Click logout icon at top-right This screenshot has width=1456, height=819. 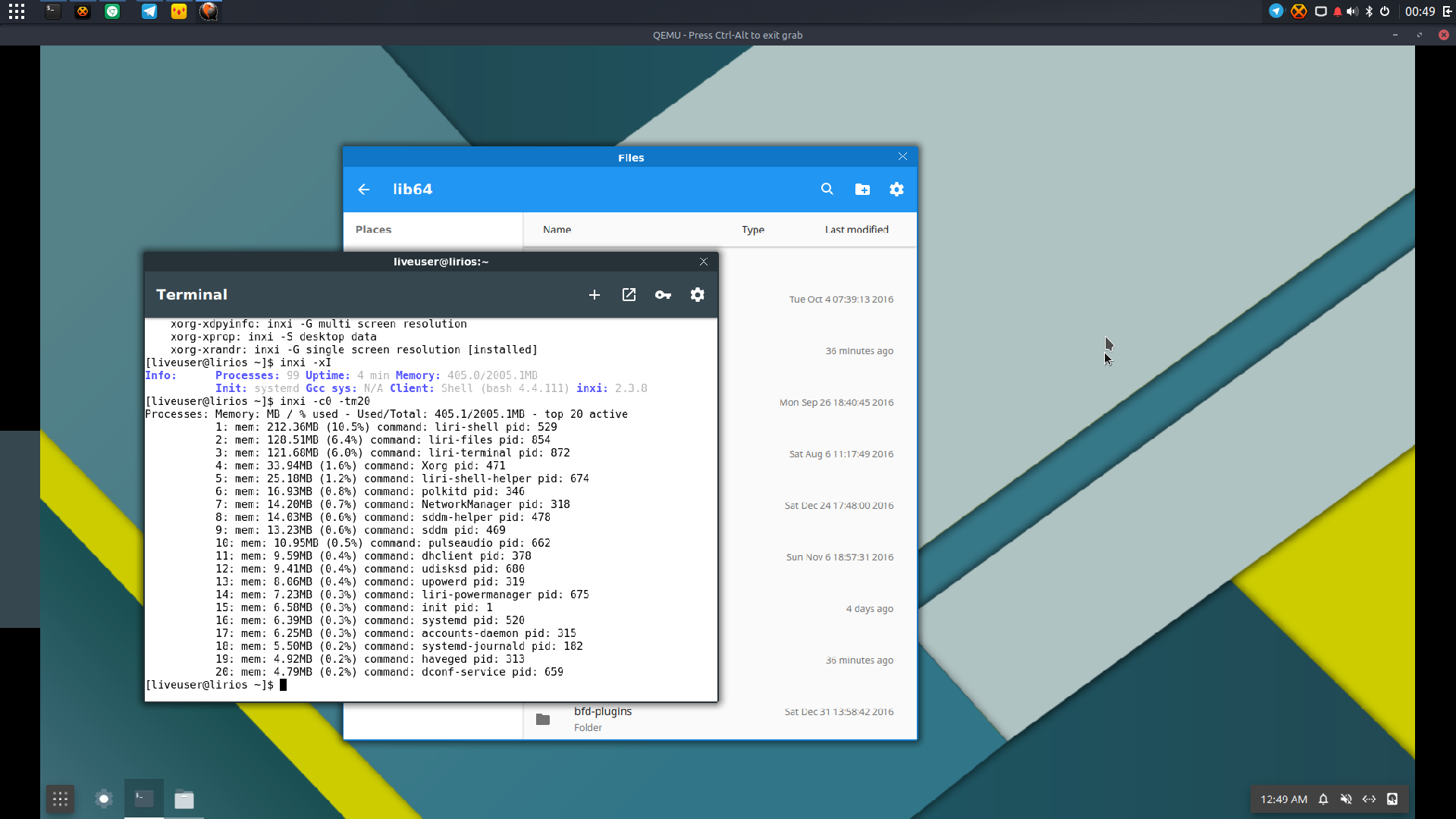coord(1447,11)
